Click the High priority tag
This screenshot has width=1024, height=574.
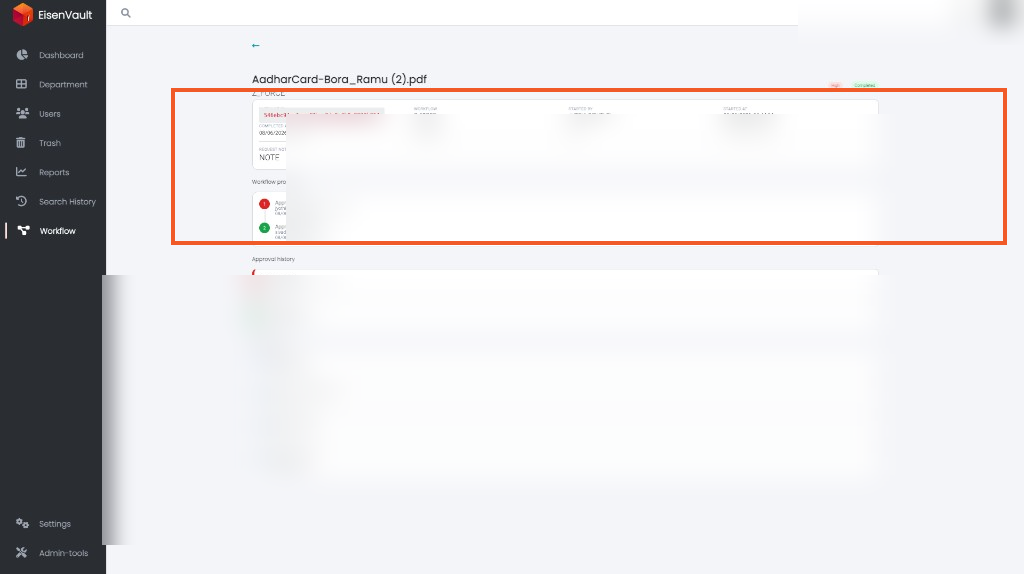tap(835, 85)
